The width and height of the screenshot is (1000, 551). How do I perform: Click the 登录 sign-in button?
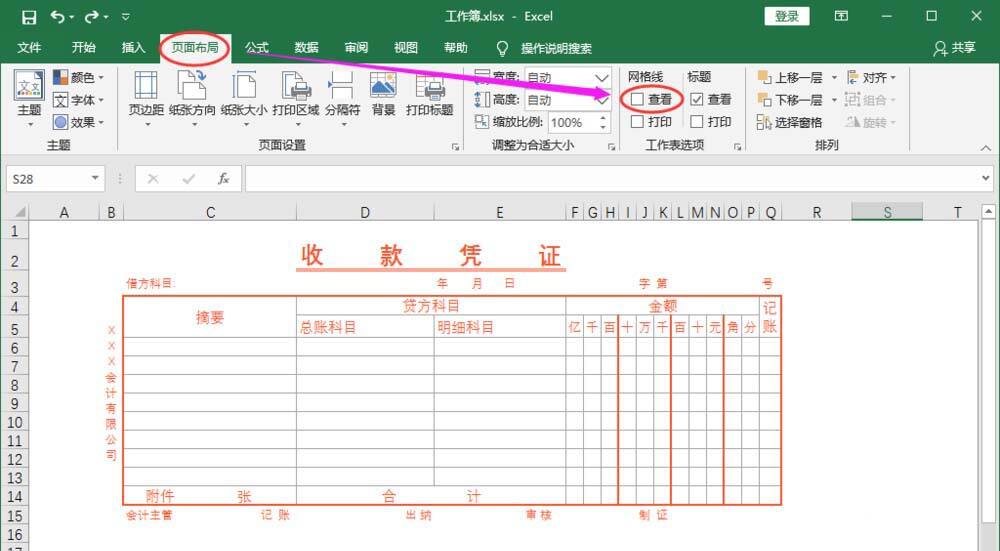[x=786, y=17]
